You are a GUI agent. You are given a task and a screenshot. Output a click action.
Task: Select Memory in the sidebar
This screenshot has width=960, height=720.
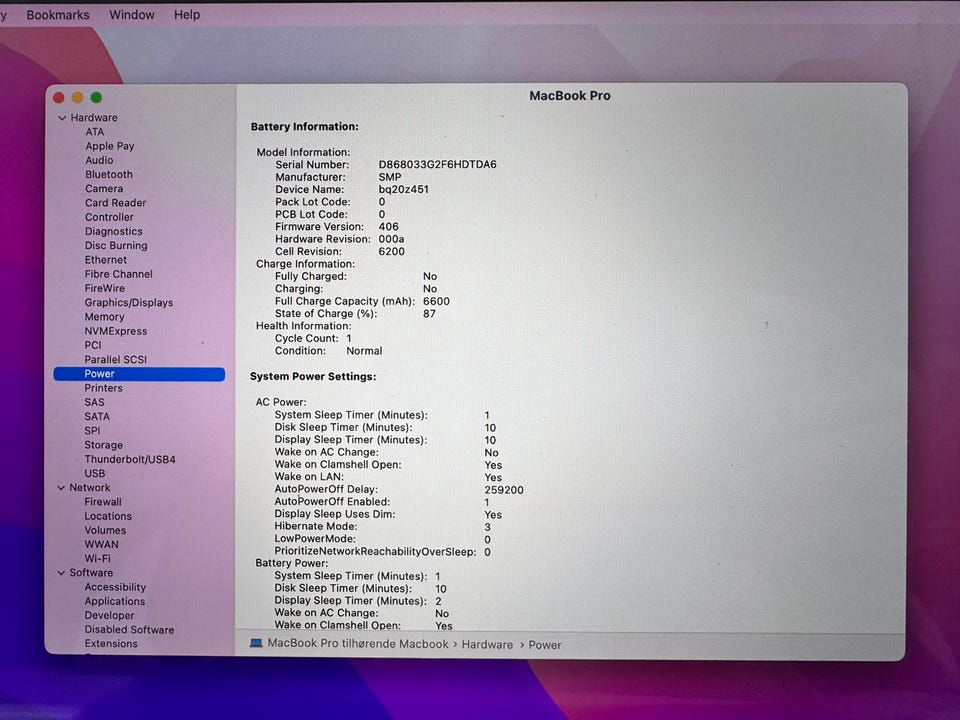click(105, 317)
